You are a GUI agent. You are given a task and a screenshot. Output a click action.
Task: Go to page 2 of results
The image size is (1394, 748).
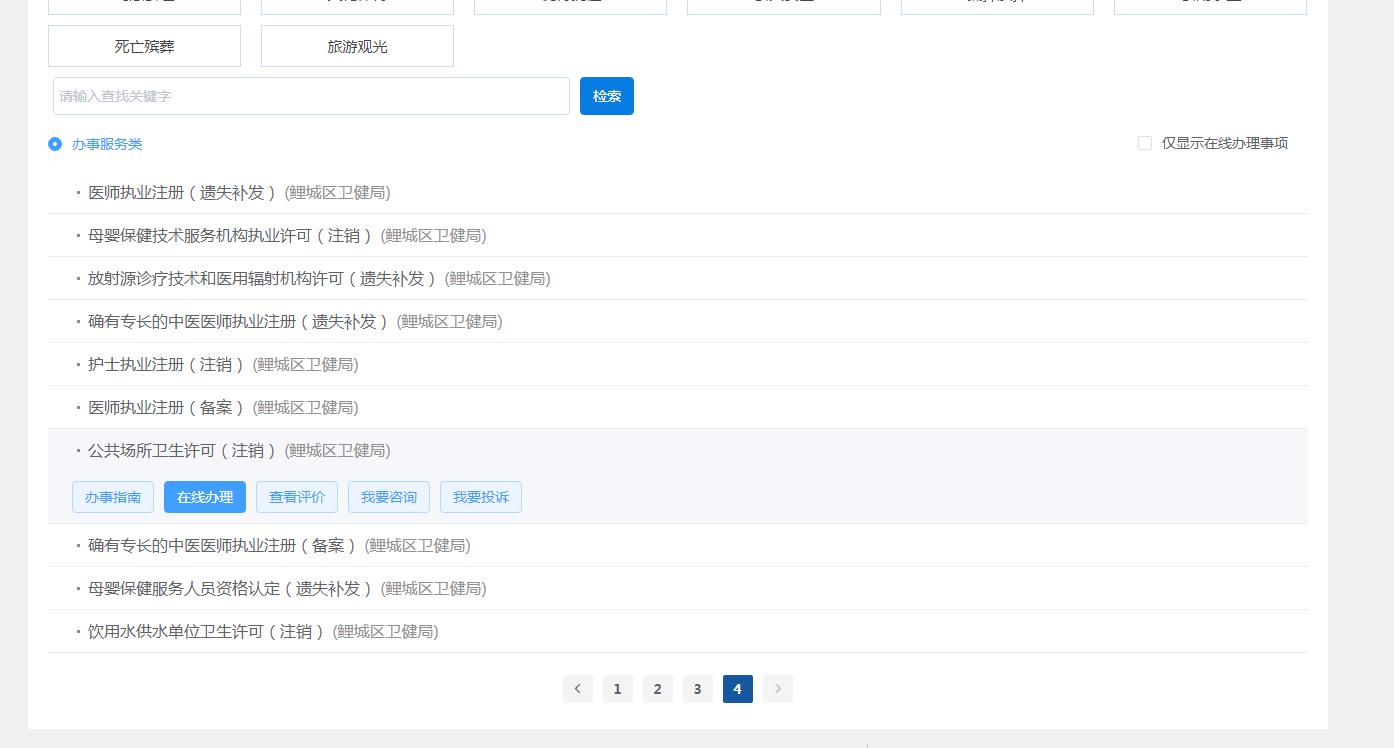[x=657, y=689]
